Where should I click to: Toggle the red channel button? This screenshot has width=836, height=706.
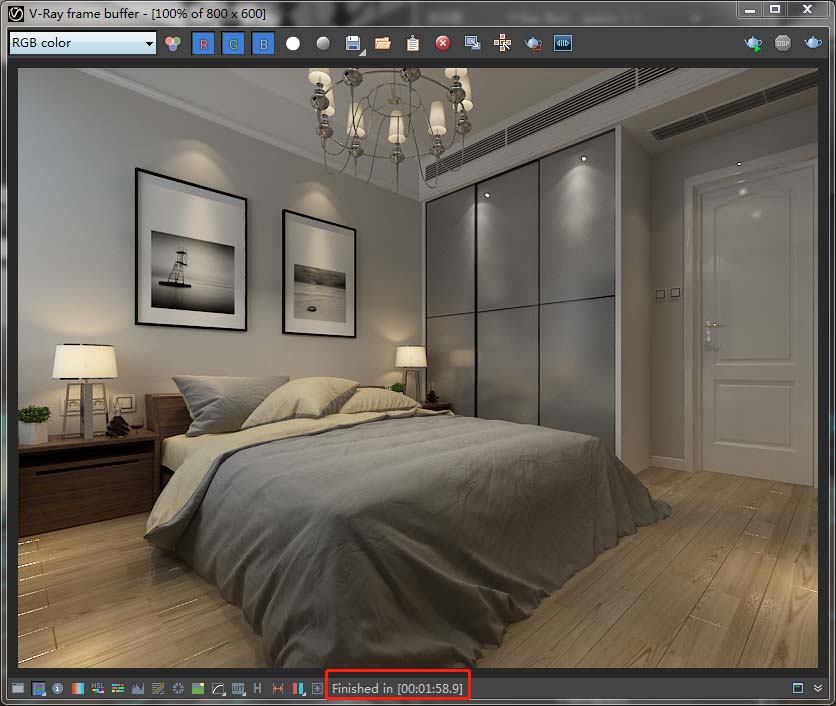203,44
